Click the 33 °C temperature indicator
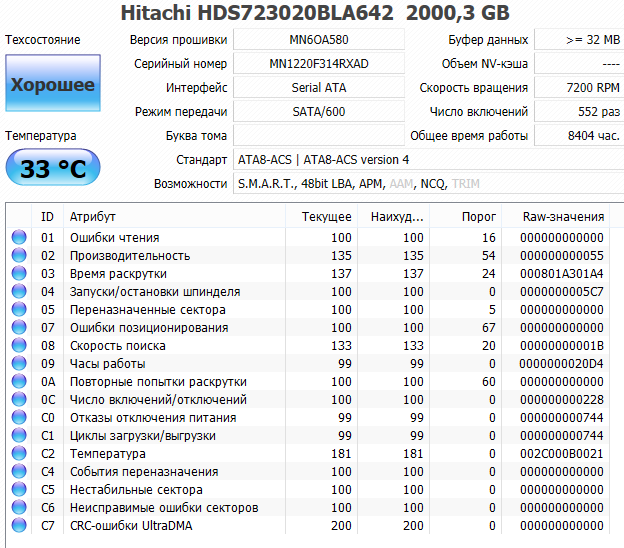Viewport: 624px width, 548px height. (x=53, y=168)
